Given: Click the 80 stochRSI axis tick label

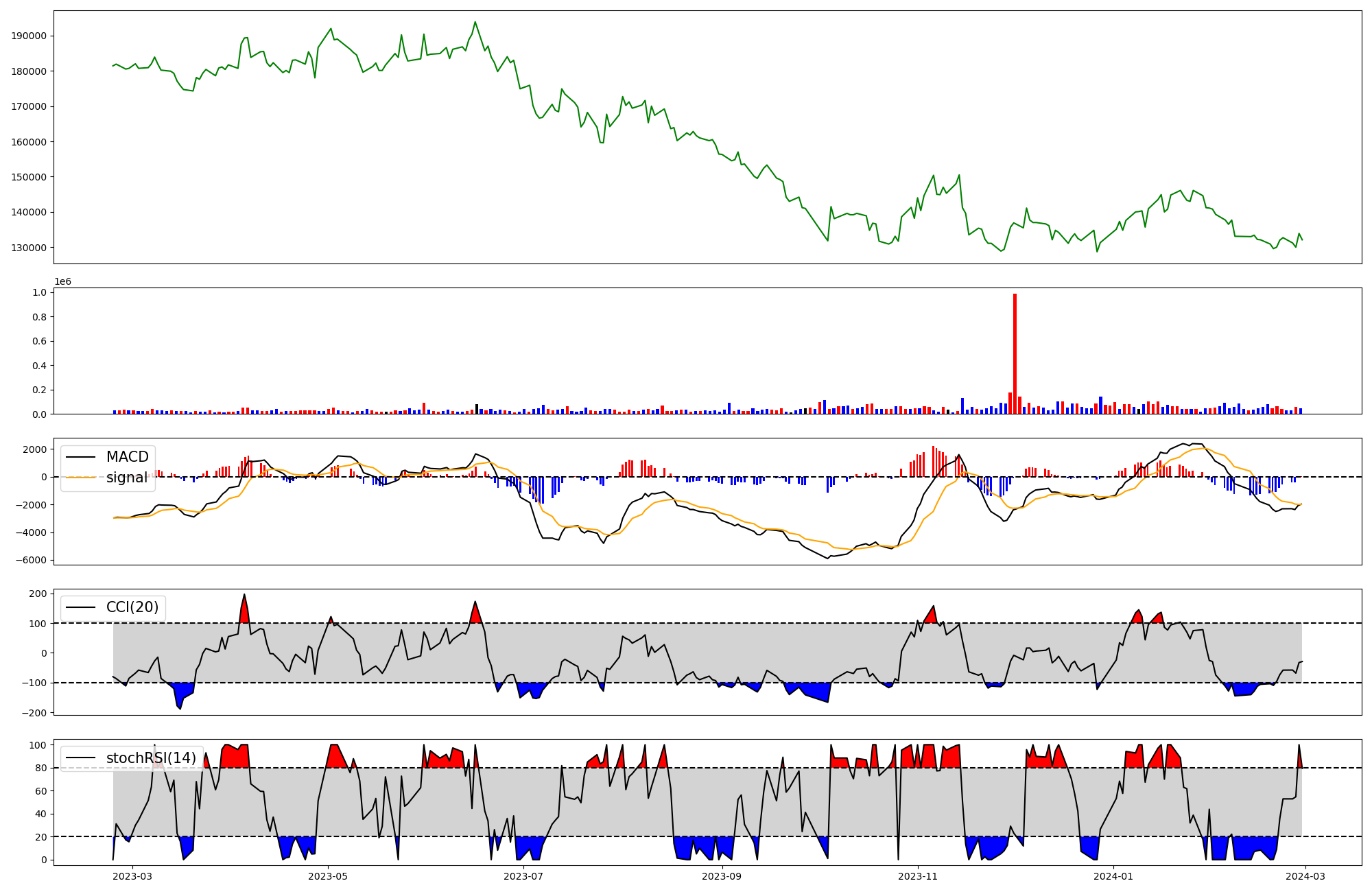Looking at the screenshot, I should 43,768.
